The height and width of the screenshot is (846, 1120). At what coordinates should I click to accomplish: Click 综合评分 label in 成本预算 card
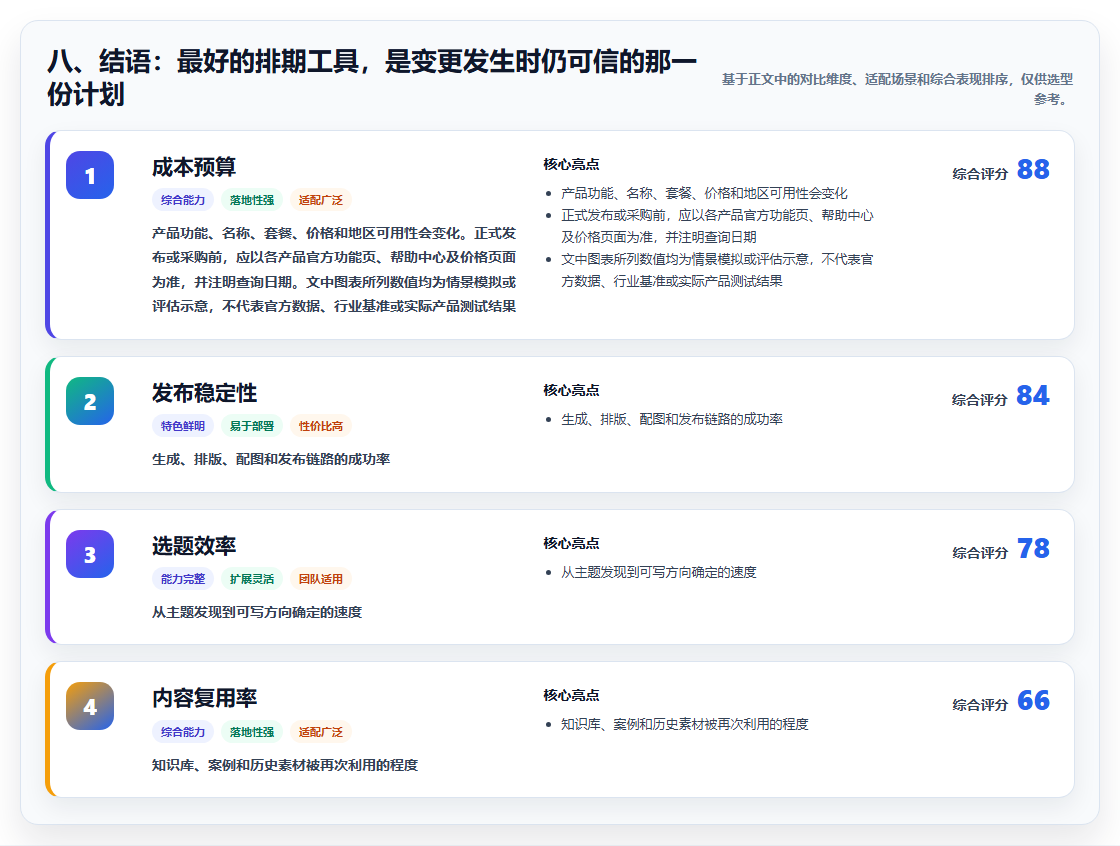pyautogui.click(x=980, y=174)
